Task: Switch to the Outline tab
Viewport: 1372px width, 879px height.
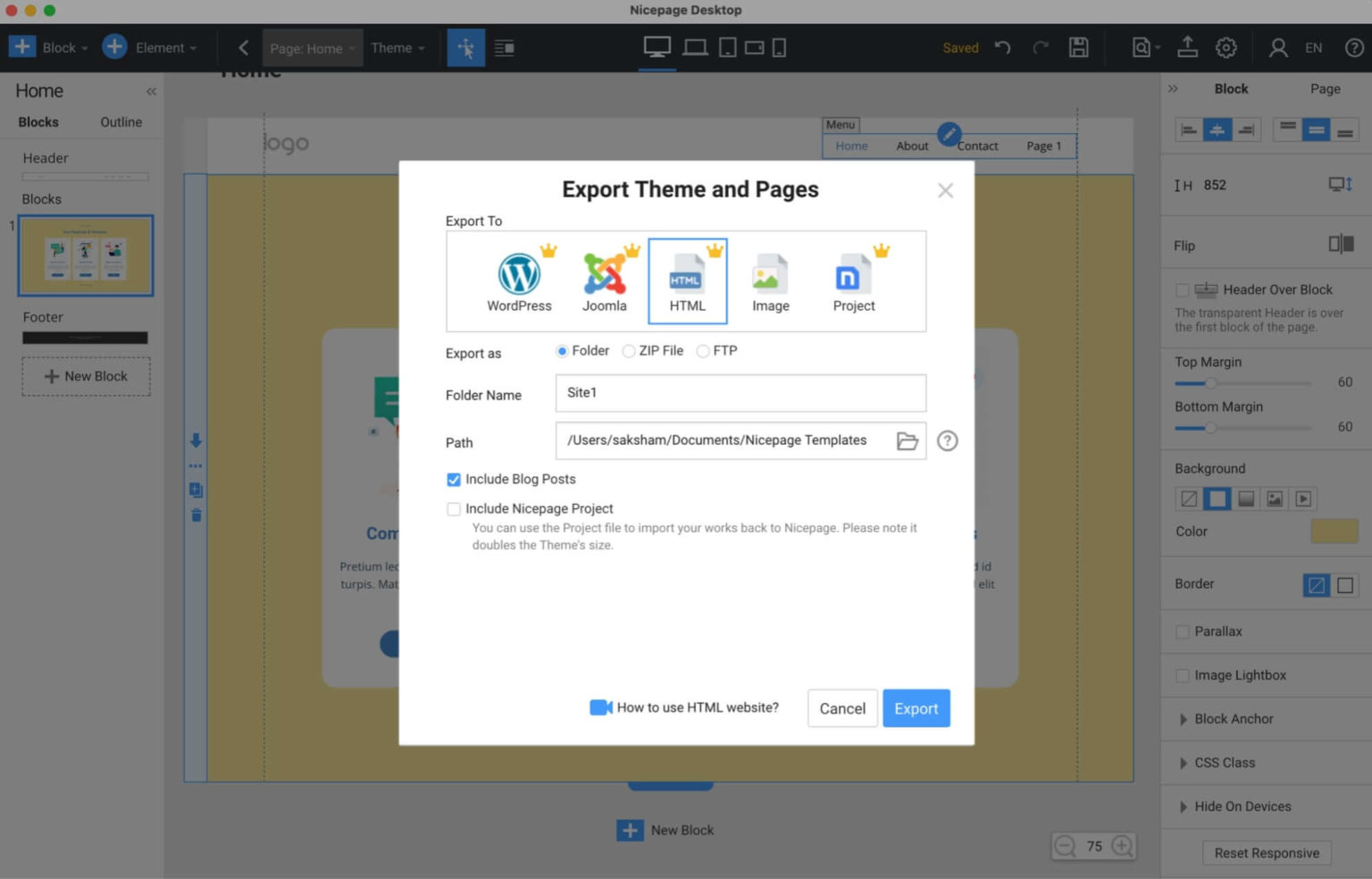Action: 121,122
